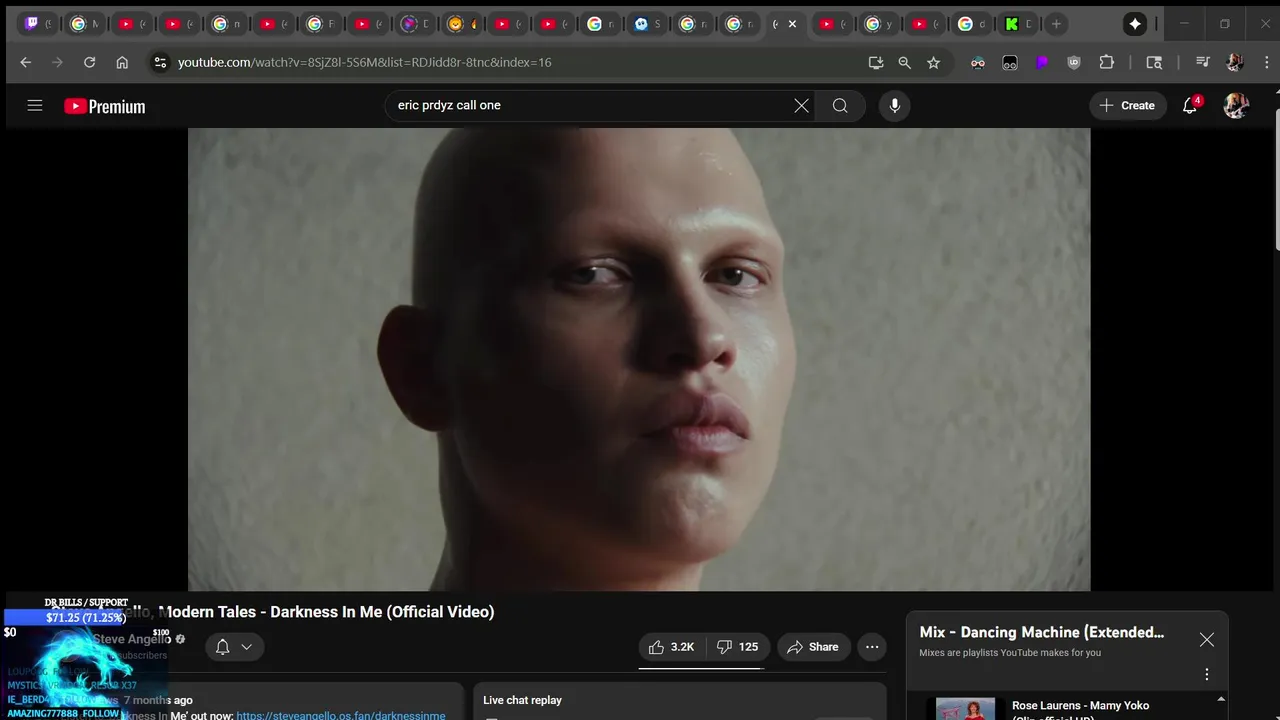Open the purple extension icon in the toolbar
The height and width of the screenshot is (720, 1280).
tap(1042, 62)
